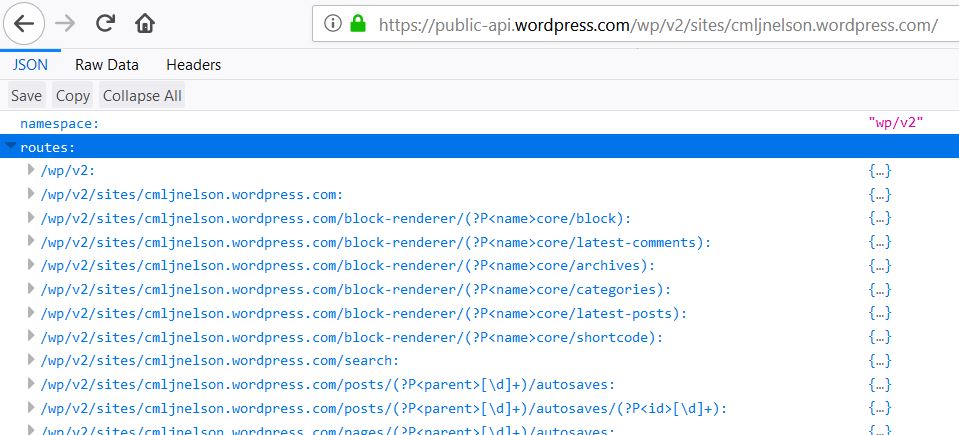Click the core/latest-posts route key text
Viewport: 959px width, 435px height.
pos(364,314)
